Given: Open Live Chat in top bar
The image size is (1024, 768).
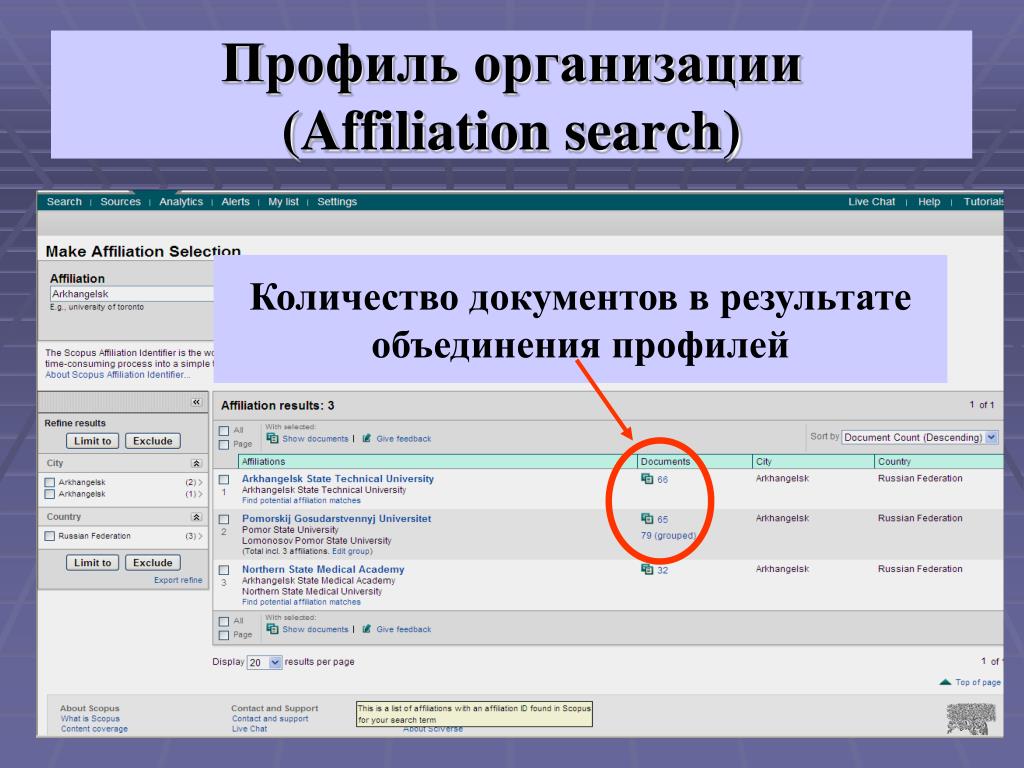Looking at the screenshot, I should pos(871,202).
